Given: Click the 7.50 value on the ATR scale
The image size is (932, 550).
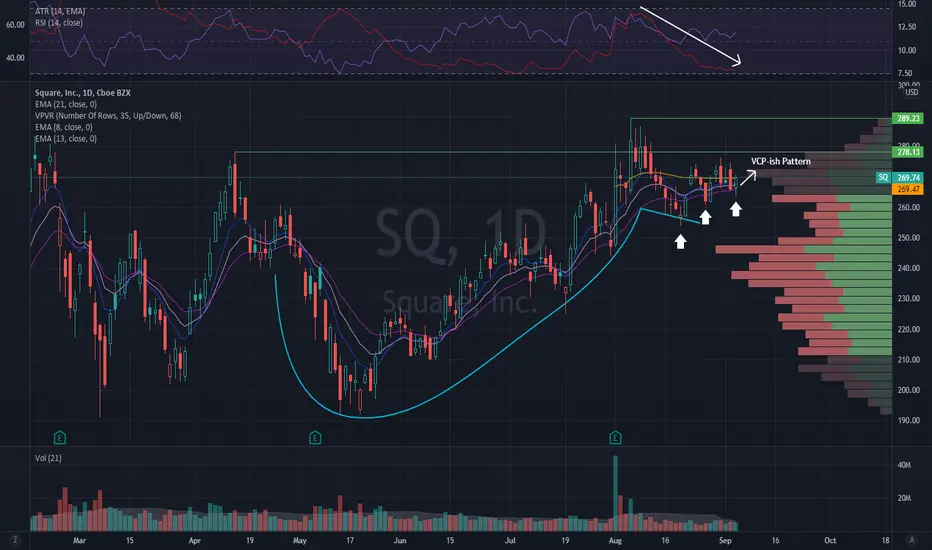Looking at the screenshot, I should (905, 73).
